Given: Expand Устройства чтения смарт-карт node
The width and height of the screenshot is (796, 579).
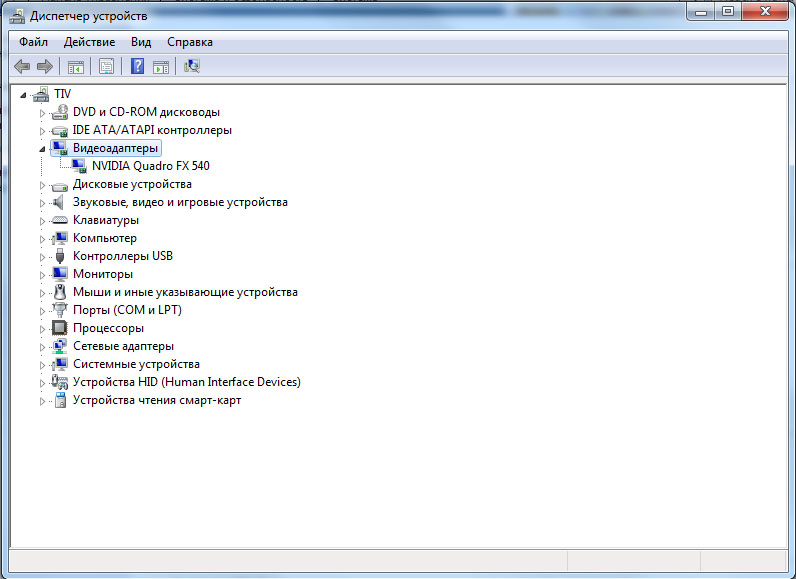Looking at the screenshot, I should pyautogui.click(x=42, y=401).
